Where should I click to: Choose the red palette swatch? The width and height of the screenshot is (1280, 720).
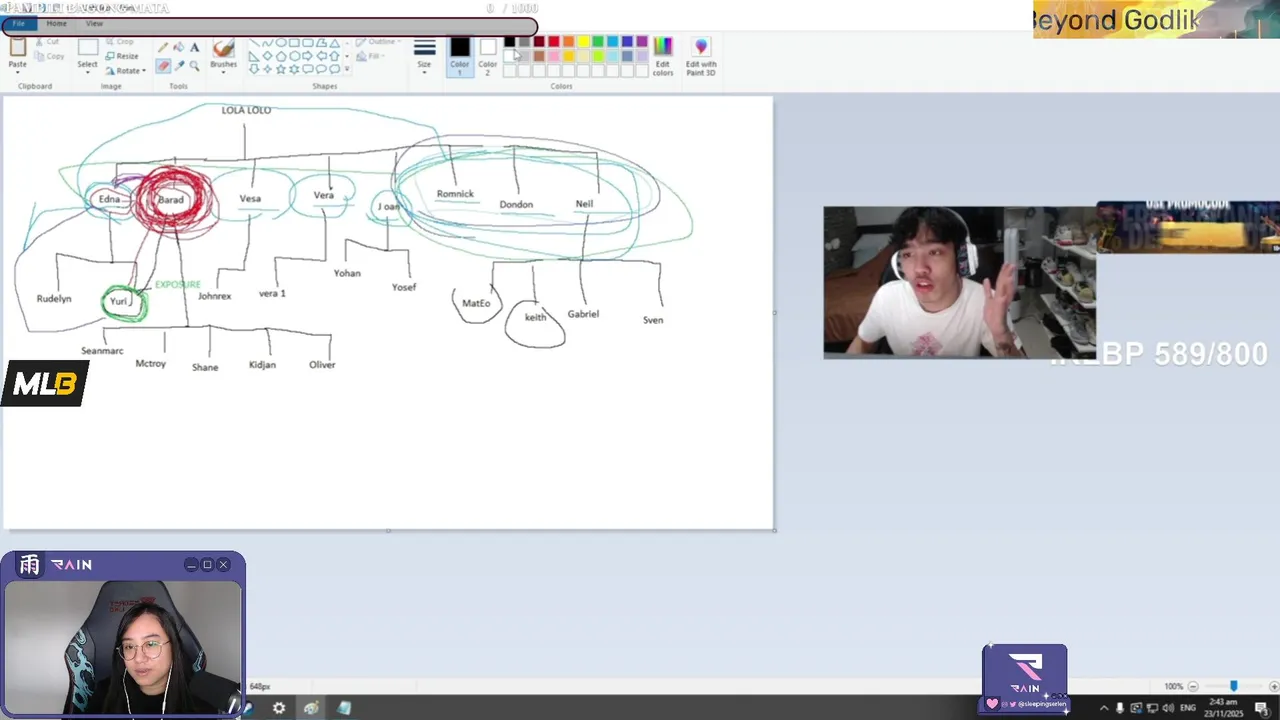(553, 42)
